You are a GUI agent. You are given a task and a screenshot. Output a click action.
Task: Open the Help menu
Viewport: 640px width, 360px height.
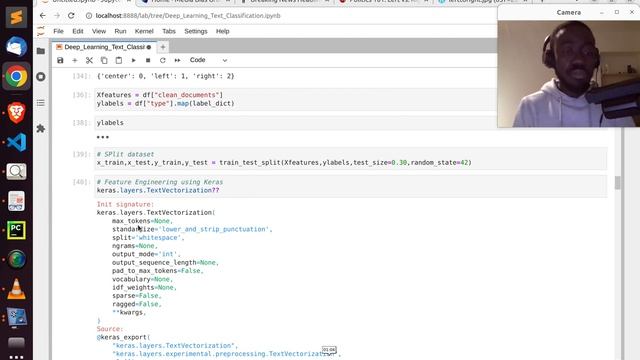point(222,31)
